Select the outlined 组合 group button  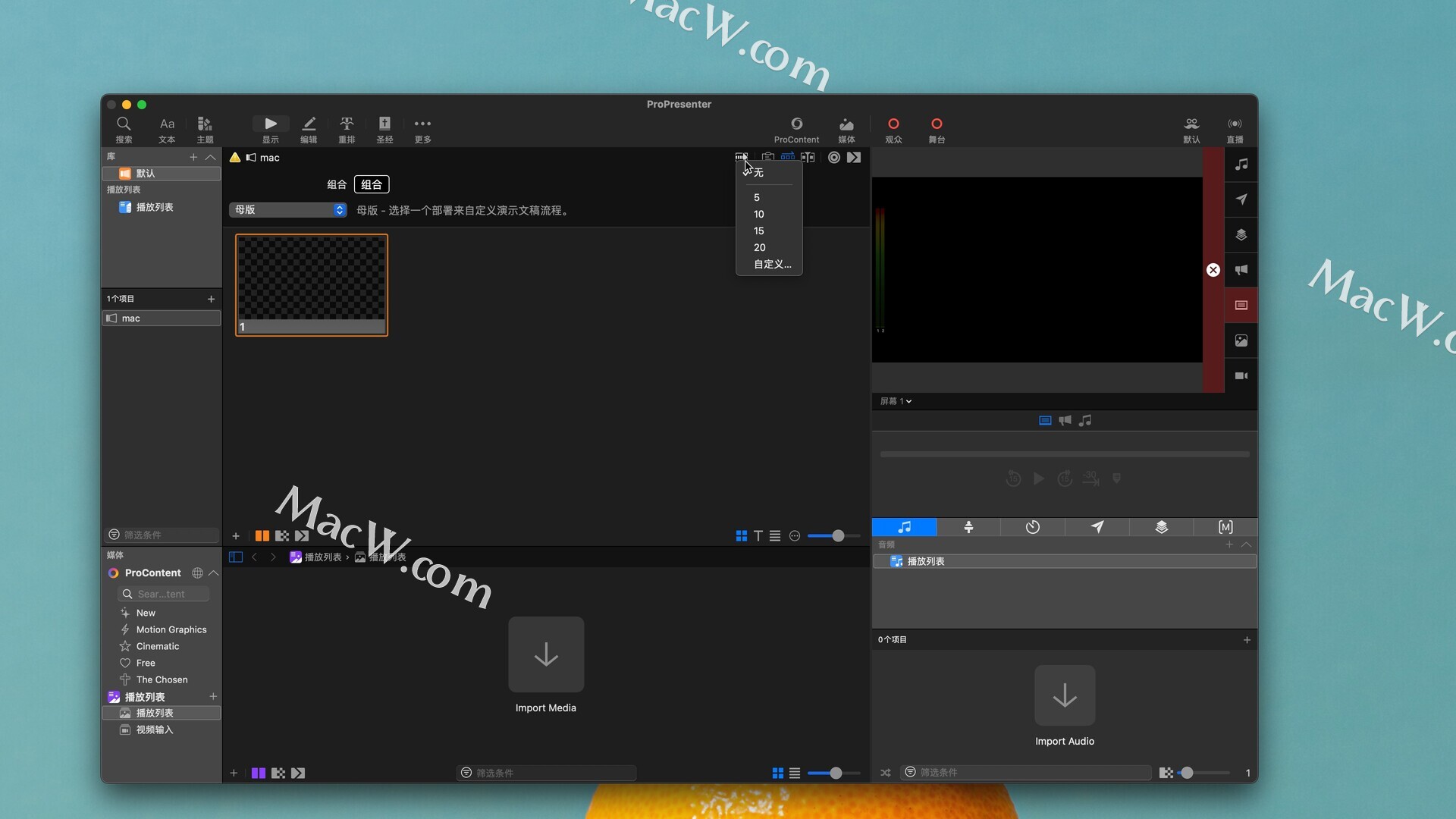[372, 184]
